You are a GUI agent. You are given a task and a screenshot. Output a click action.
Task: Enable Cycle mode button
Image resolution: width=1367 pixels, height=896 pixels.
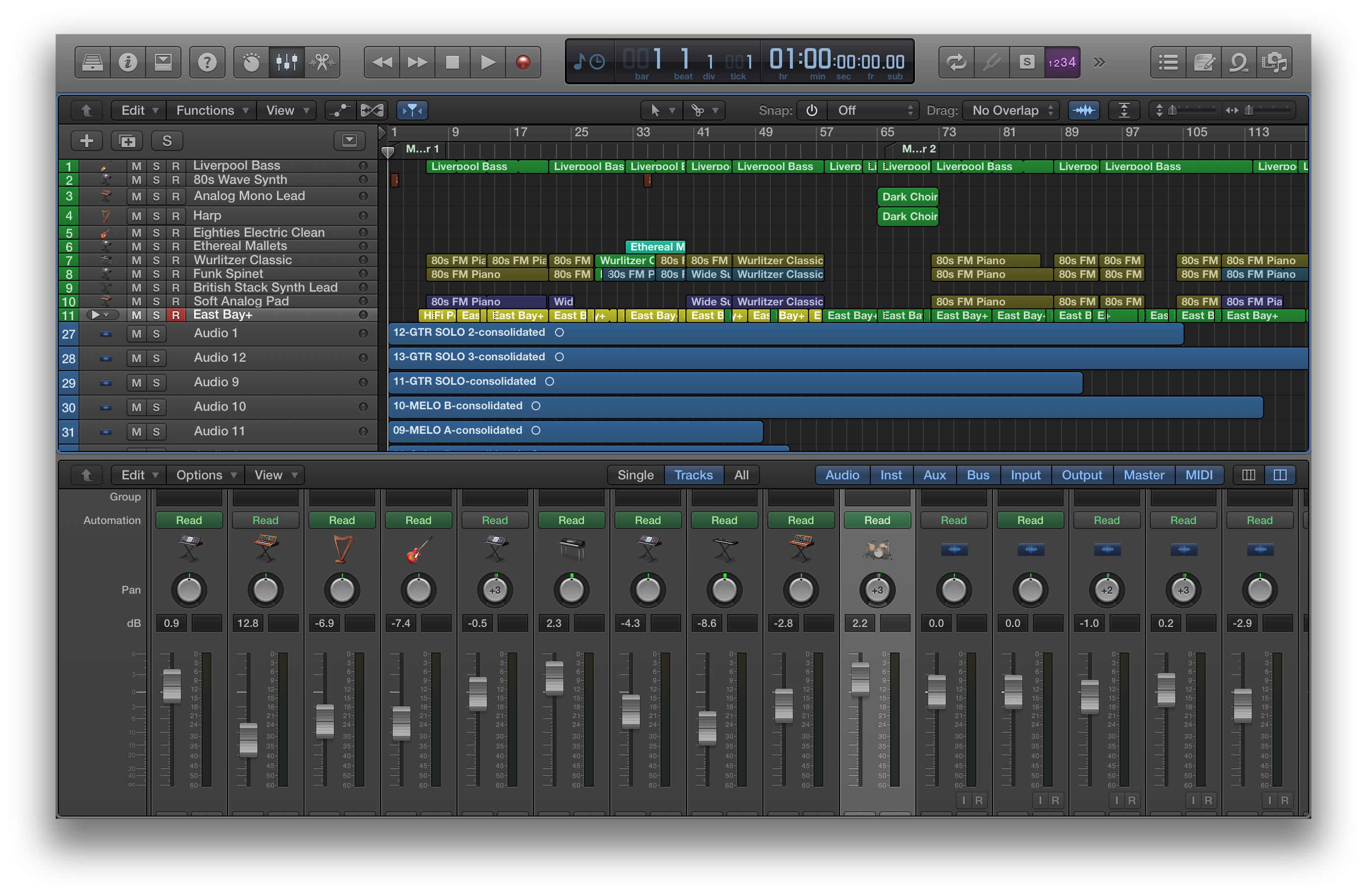tap(956, 62)
